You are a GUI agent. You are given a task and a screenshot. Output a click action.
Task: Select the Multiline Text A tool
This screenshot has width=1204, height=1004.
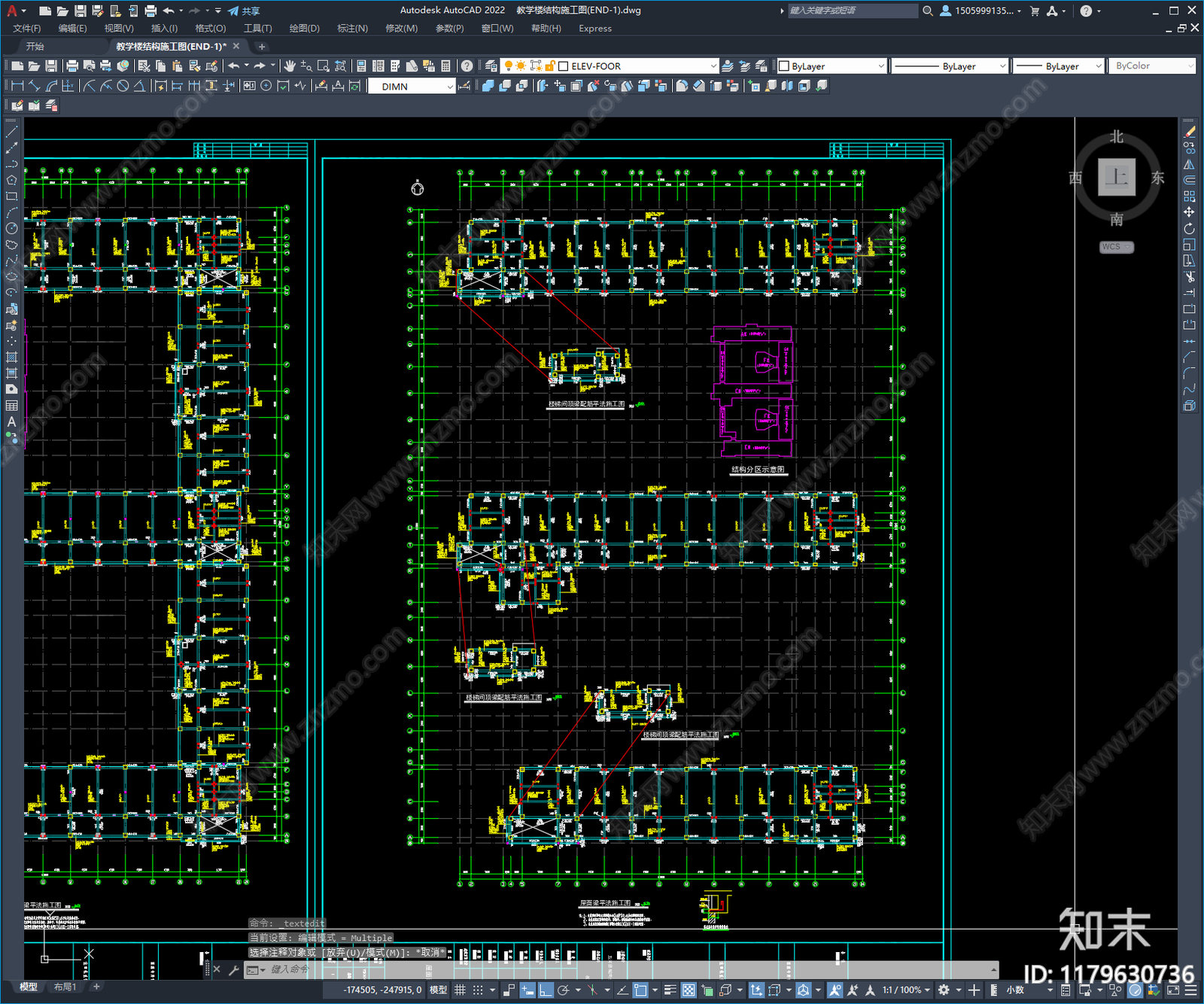(x=11, y=422)
